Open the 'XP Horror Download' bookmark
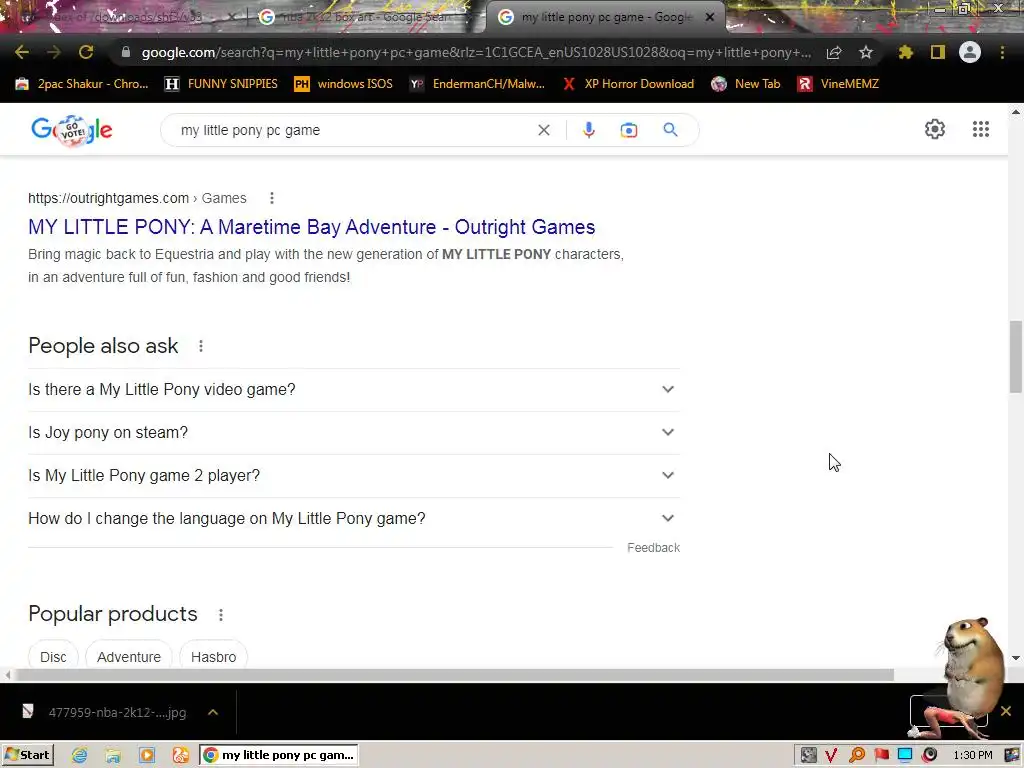Viewport: 1024px width, 768px height. click(628, 84)
